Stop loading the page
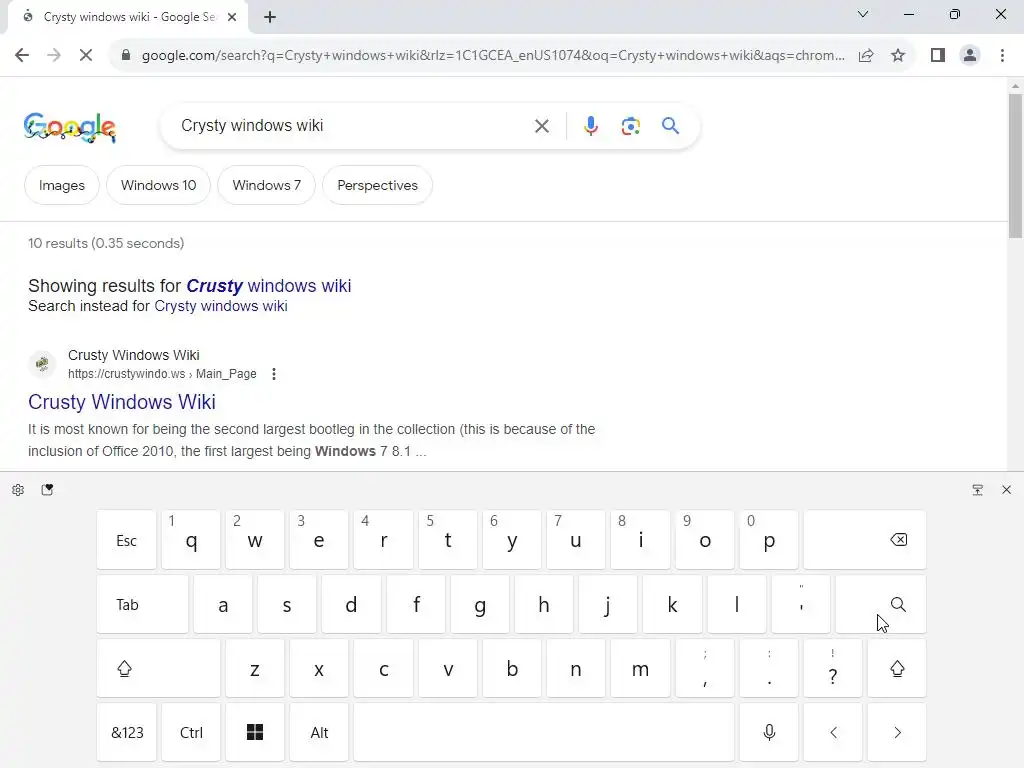Screen dimensions: 1024x768 click(86, 56)
